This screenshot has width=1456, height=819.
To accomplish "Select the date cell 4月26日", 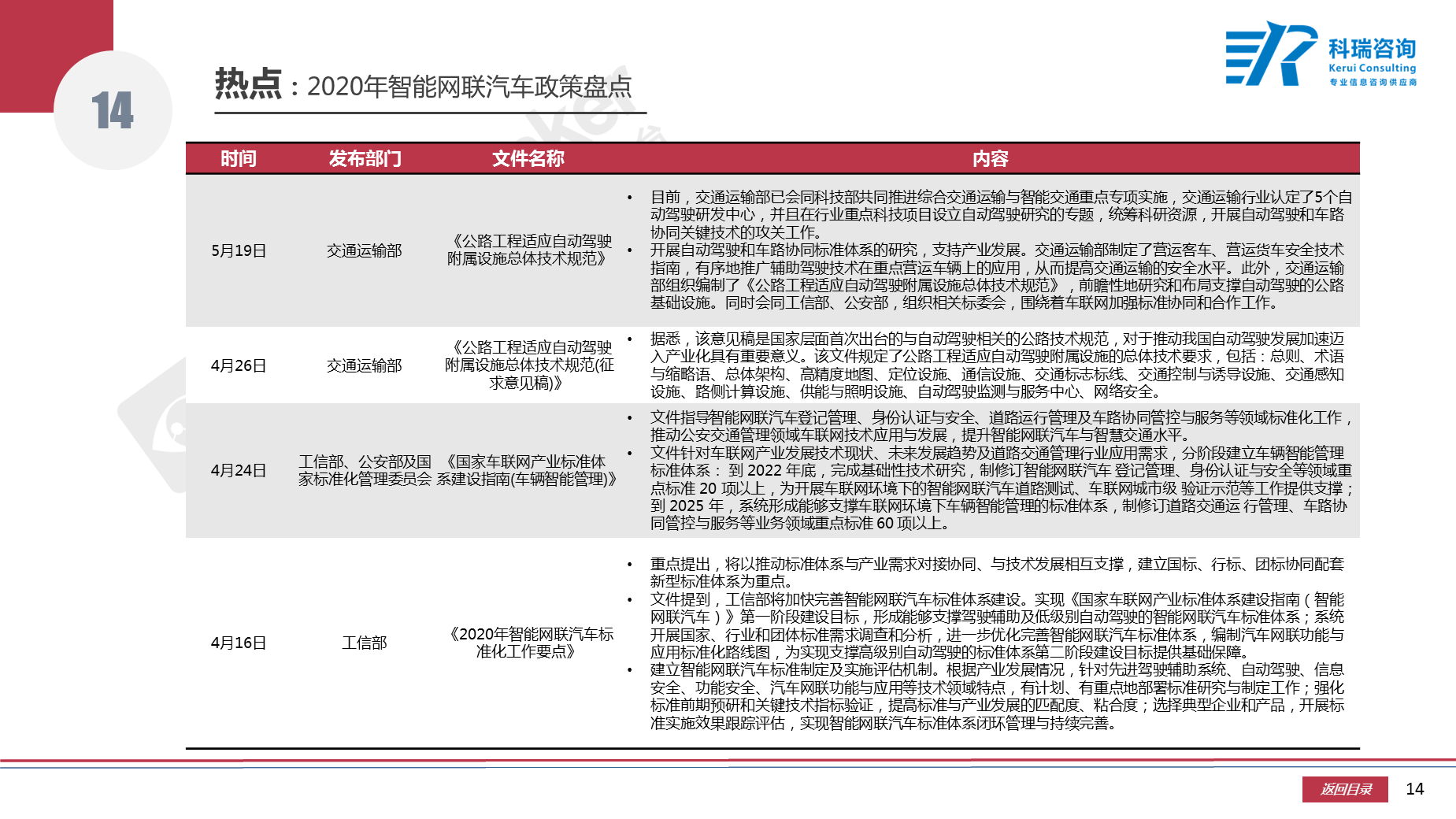I will [239, 365].
